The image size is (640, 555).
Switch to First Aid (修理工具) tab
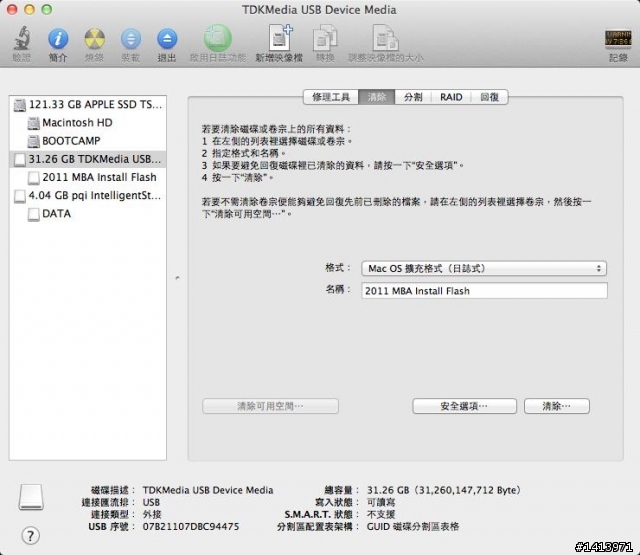coord(331,97)
